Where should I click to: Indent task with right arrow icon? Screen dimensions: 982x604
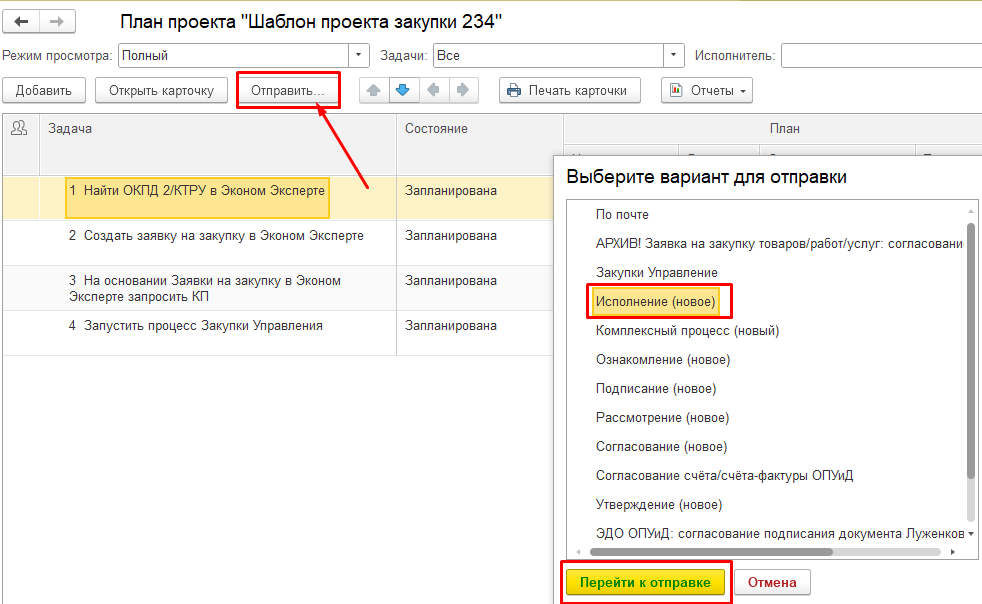[463, 90]
